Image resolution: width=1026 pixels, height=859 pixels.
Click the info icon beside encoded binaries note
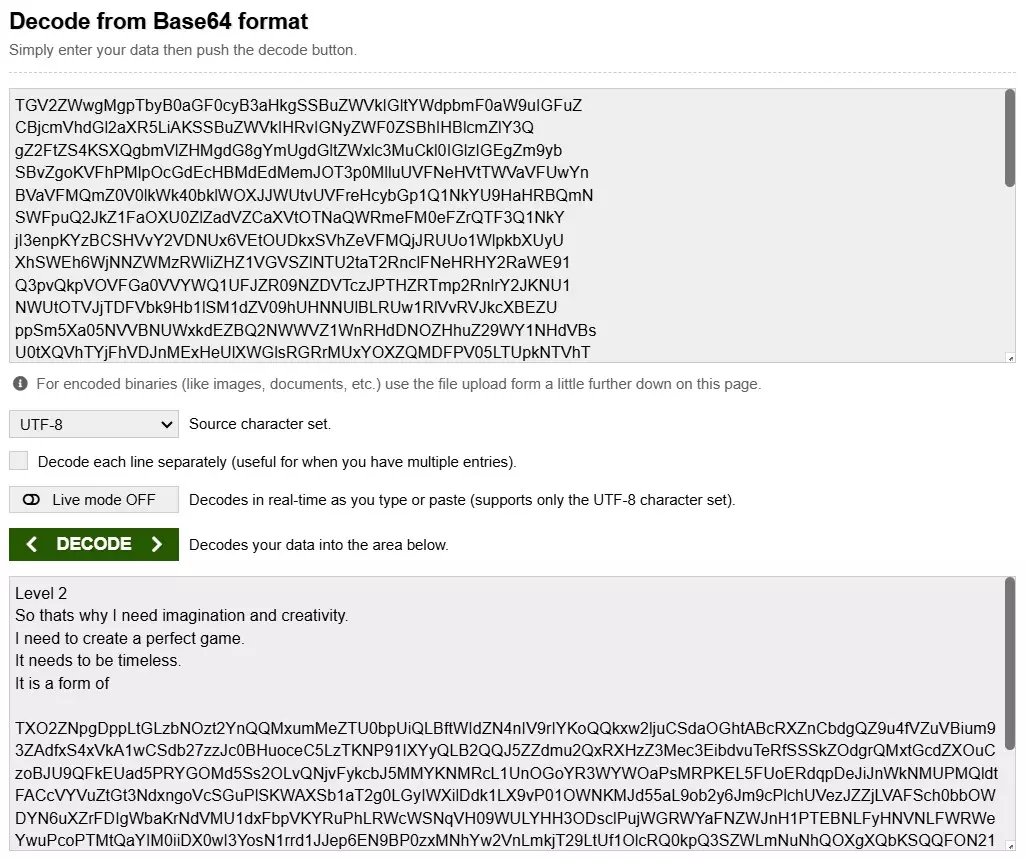20,384
